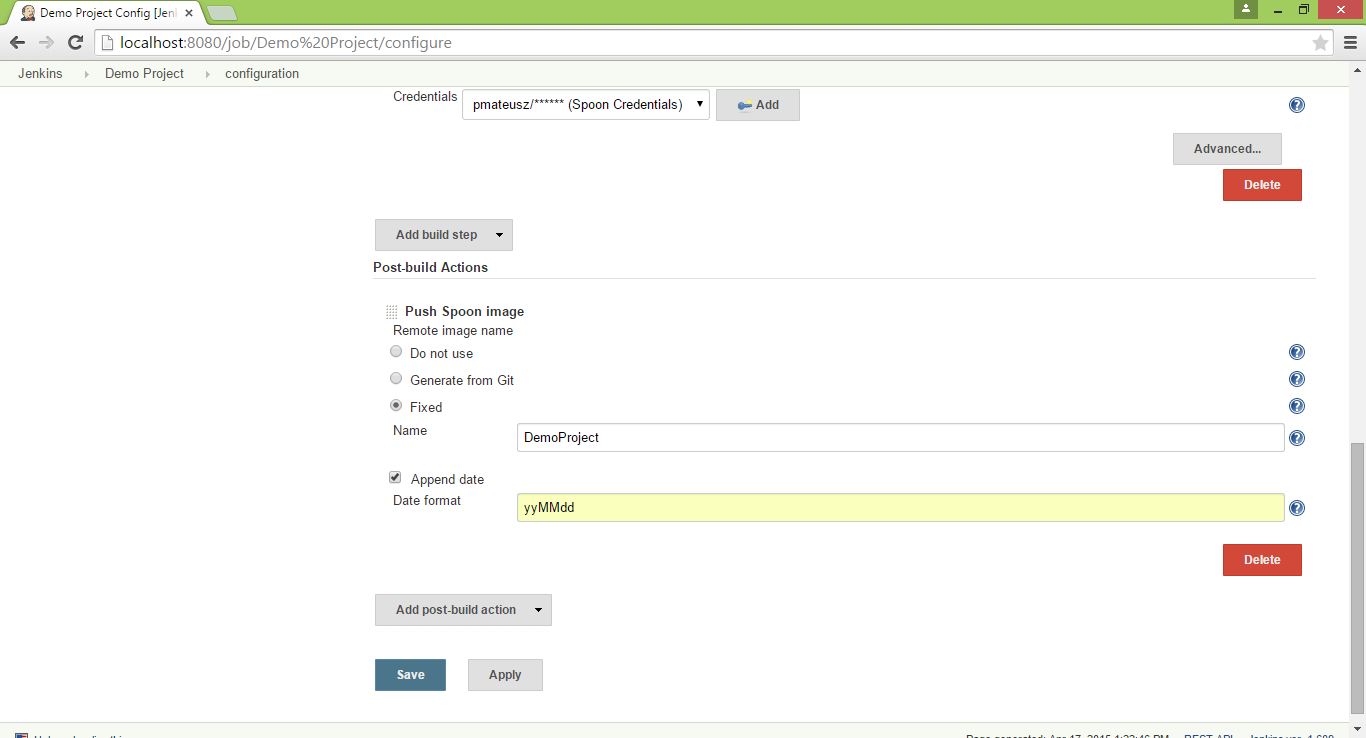The width and height of the screenshot is (1366, 738).
Task: Click the Remote image name label
Action: (x=453, y=330)
